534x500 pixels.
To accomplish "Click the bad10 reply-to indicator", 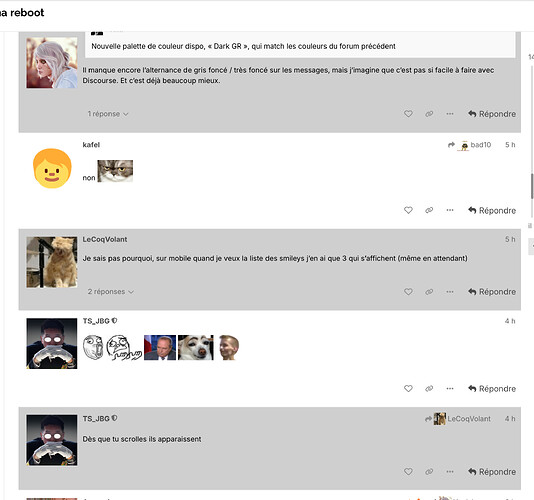I will click(x=469, y=145).
